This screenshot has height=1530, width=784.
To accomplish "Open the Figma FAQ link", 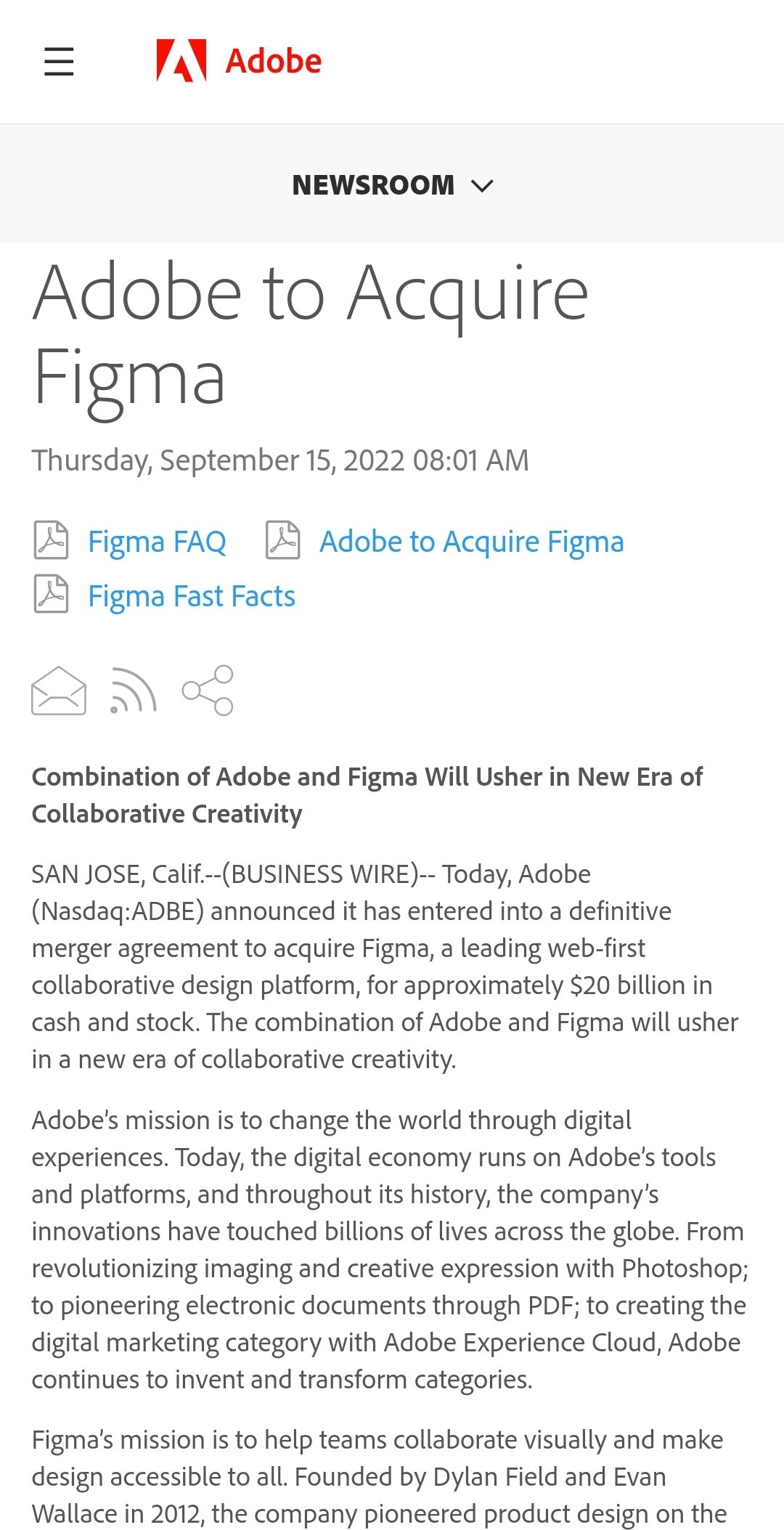I will tap(157, 542).
